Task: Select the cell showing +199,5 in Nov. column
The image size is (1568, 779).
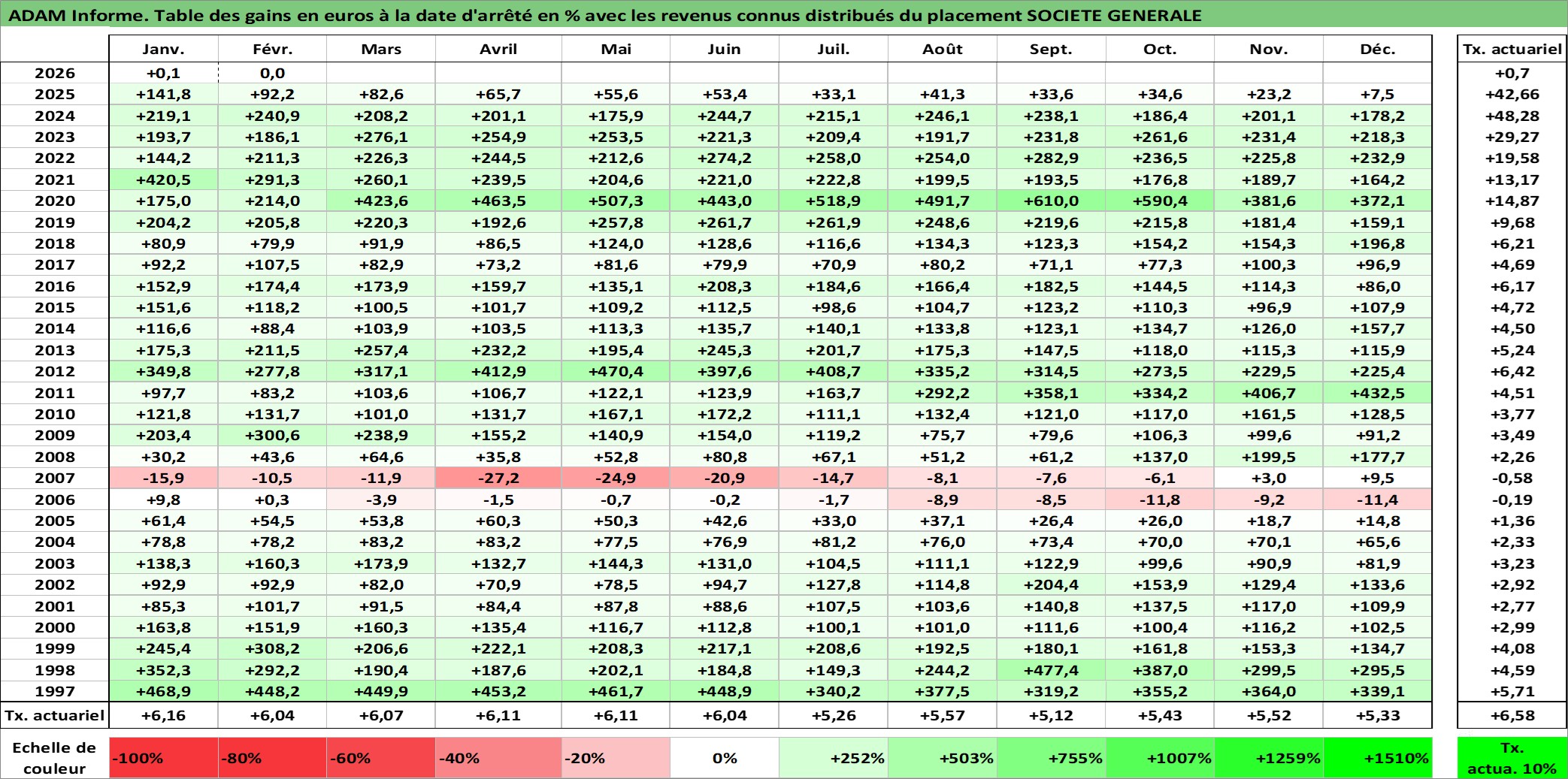Action: 1269,457
